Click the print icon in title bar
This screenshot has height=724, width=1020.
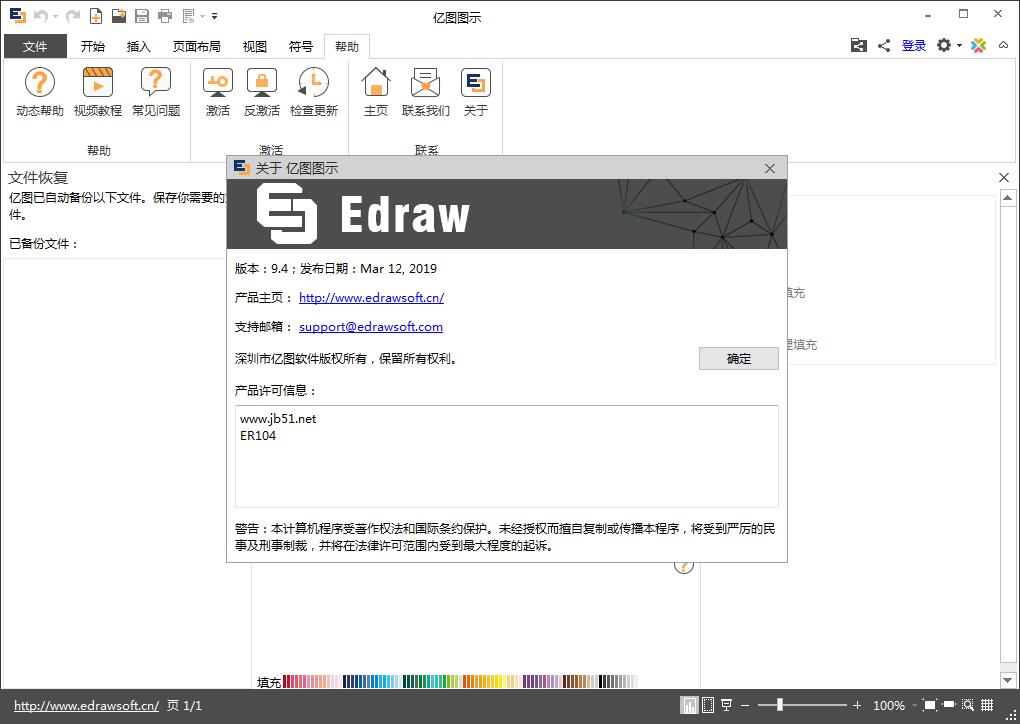165,16
